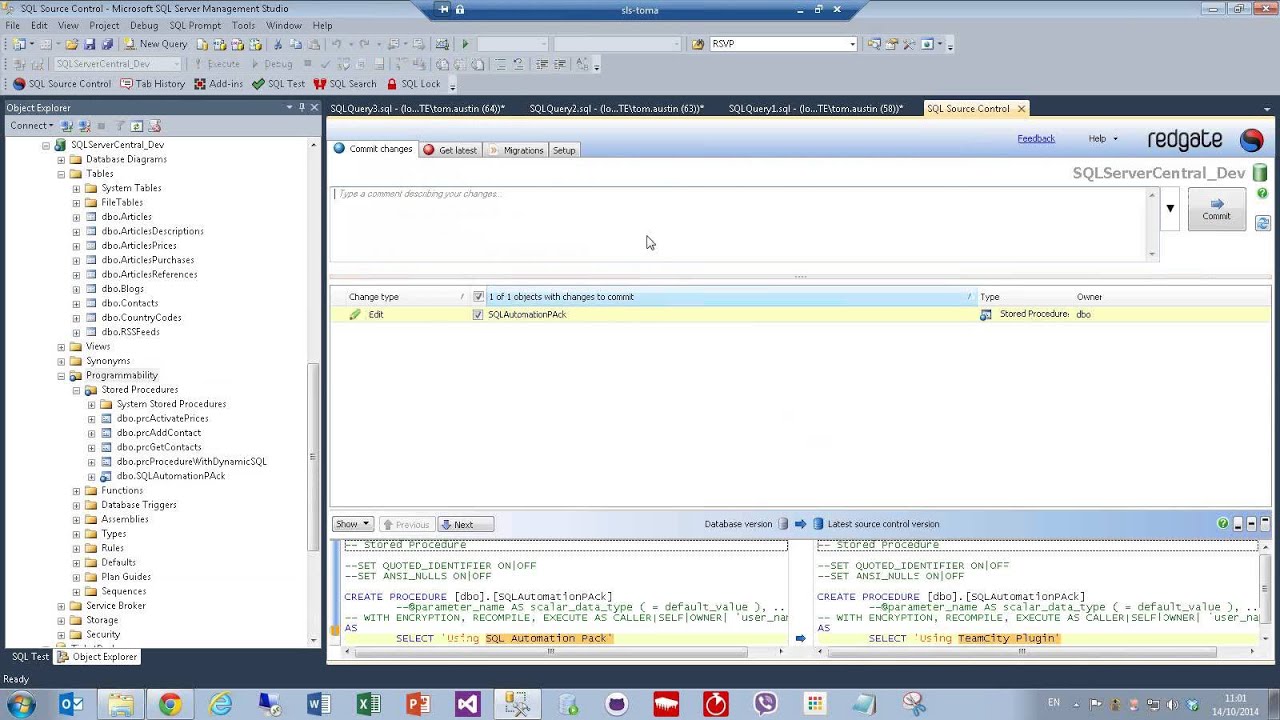
Task: Open Tab History tool
Action: click(152, 84)
